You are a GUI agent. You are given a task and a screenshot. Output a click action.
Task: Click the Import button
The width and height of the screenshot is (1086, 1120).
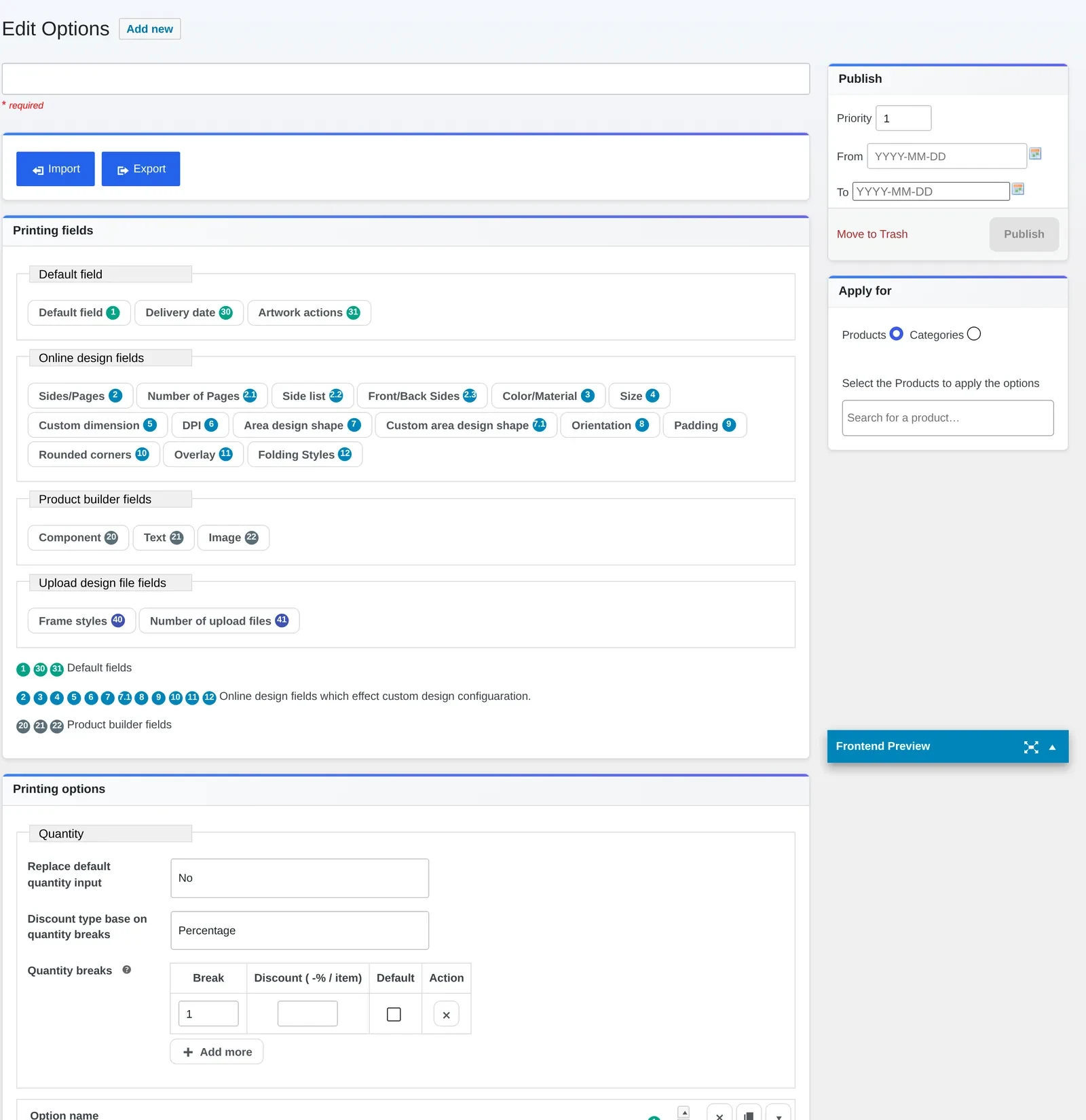(56, 169)
